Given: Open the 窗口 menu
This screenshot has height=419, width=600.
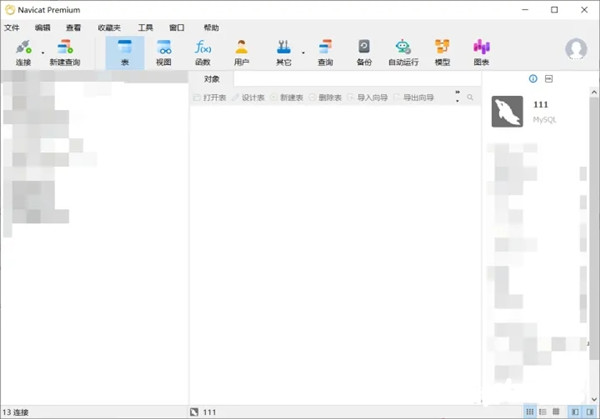Looking at the screenshot, I should [x=177, y=28].
